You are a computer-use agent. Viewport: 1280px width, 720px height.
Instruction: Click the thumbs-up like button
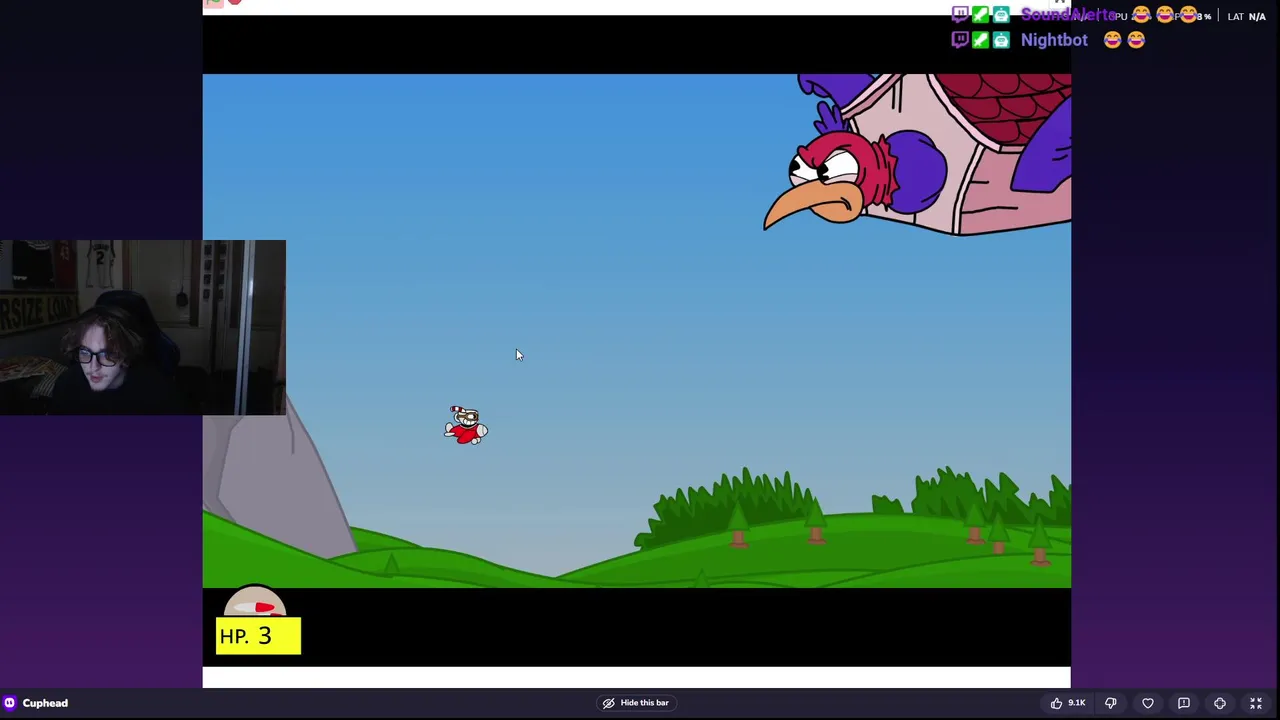coord(1056,703)
